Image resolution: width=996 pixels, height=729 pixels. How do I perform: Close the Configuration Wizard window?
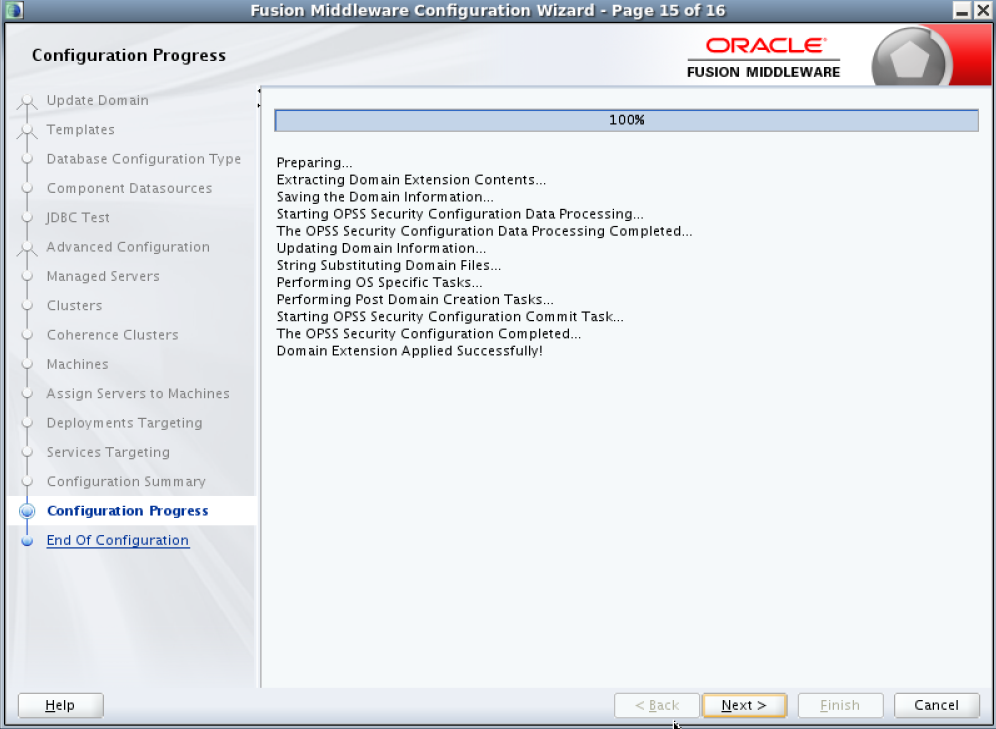983,10
